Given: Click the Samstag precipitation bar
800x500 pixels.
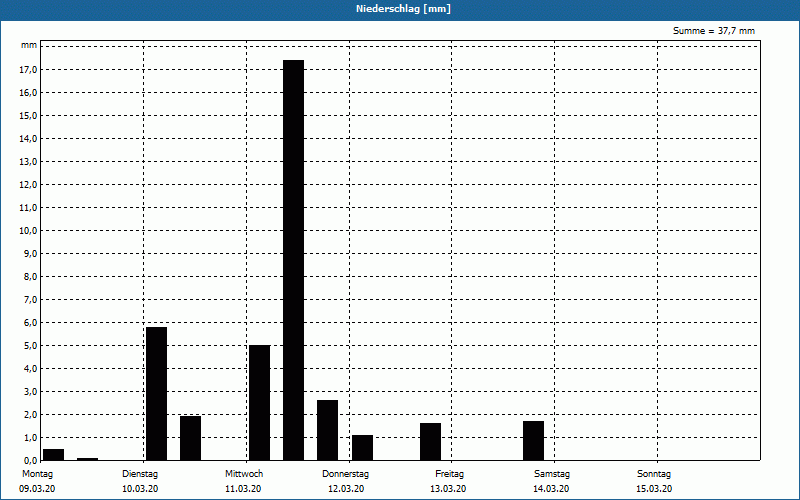Looking at the screenshot, I should (x=534, y=441).
